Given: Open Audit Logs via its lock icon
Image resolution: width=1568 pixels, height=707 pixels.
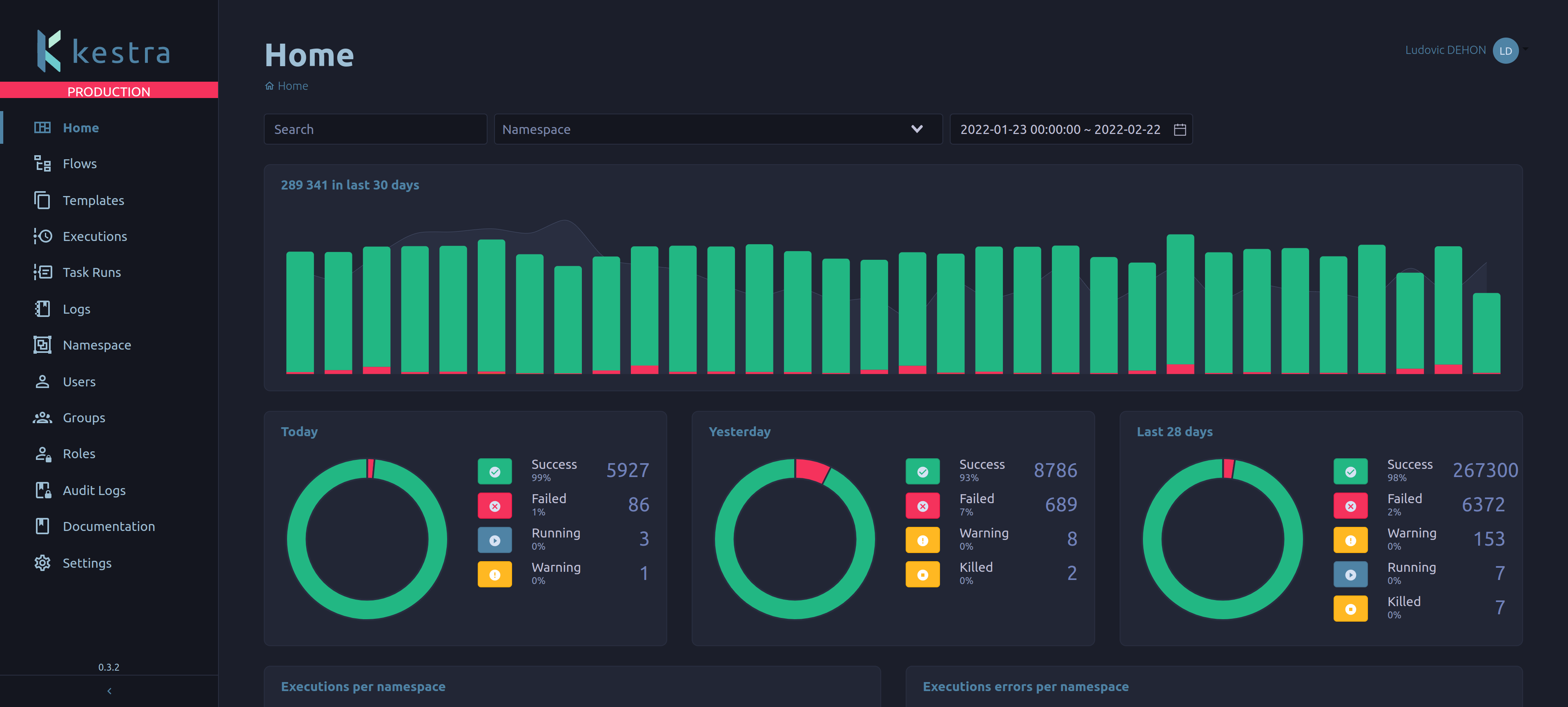Looking at the screenshot, I should 42,490.
